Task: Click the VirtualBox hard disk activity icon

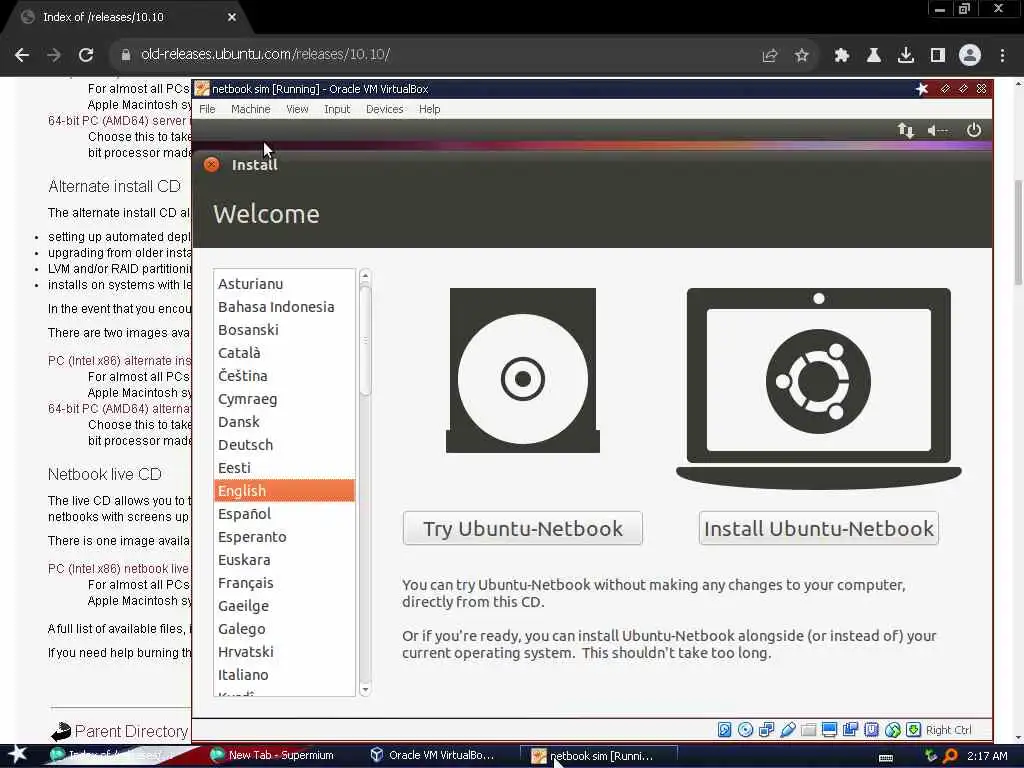Action: point(724,729)
